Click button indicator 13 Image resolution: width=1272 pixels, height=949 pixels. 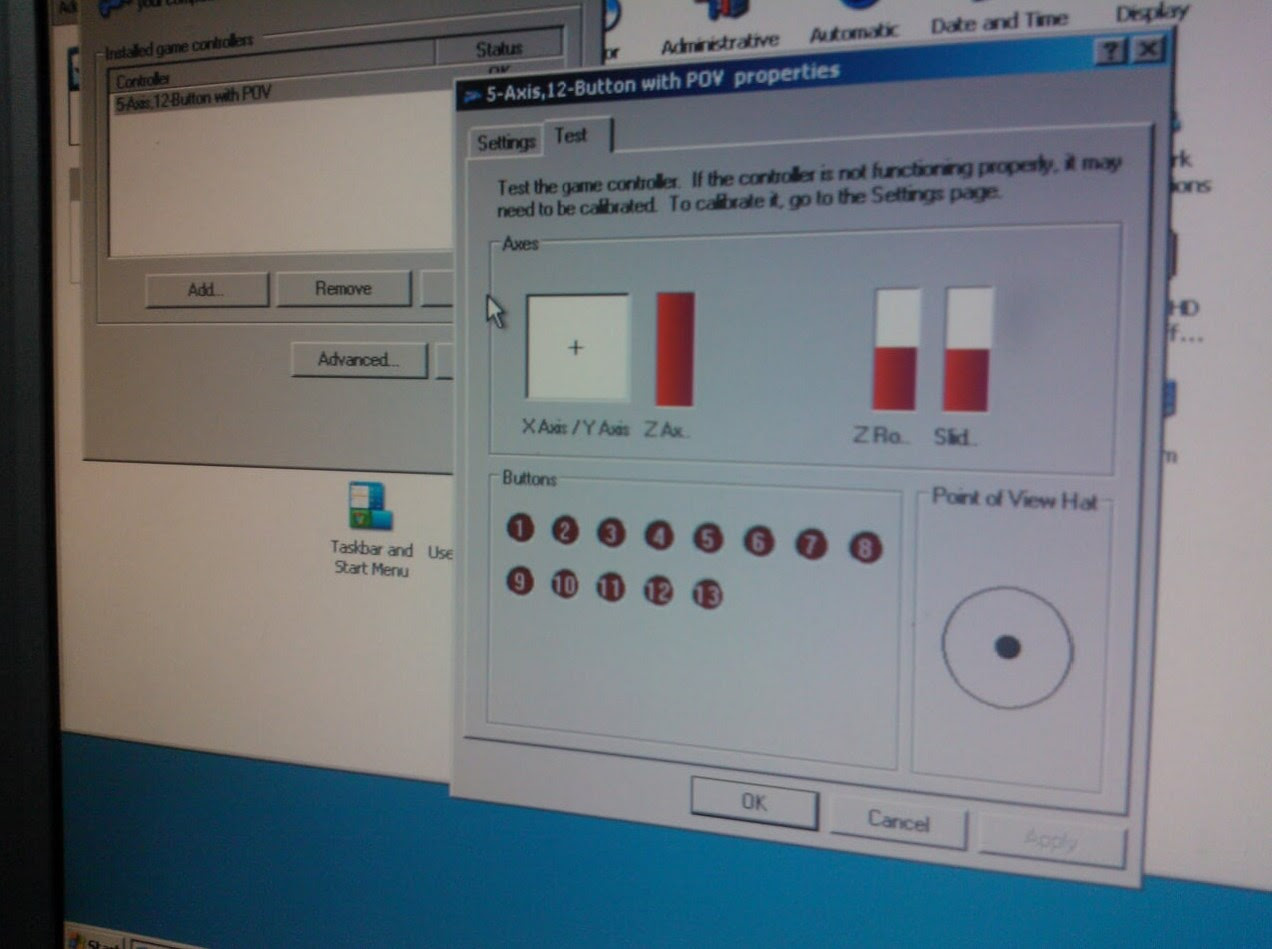(x=707, y=595)
